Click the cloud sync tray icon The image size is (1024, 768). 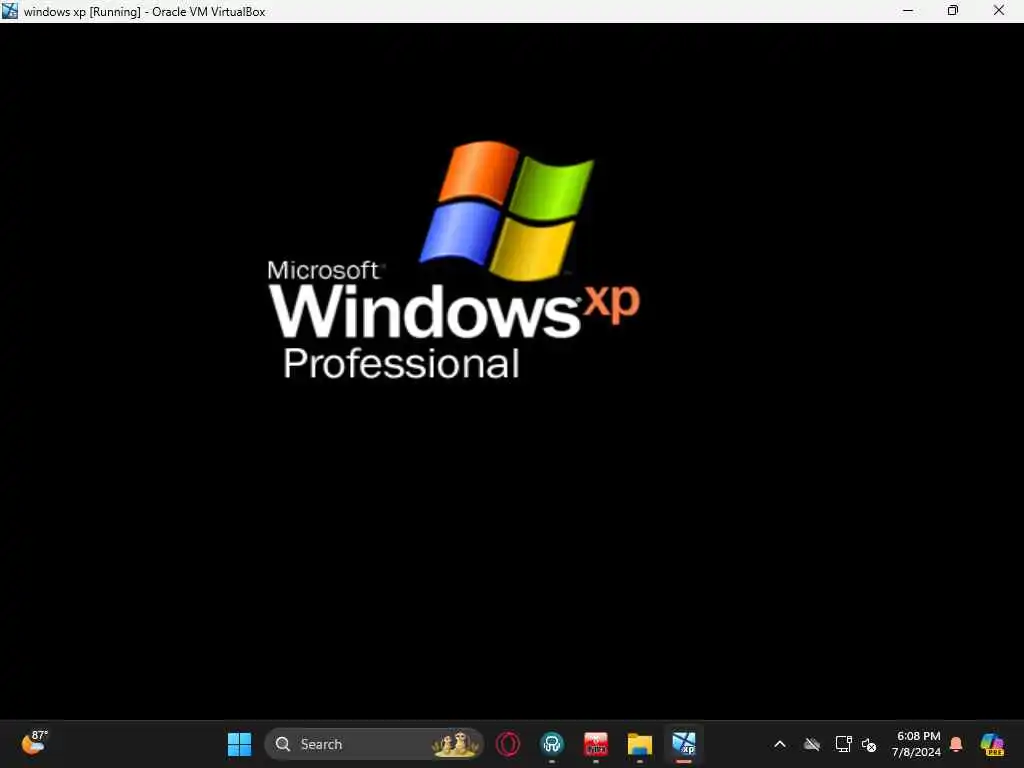pos(812,744)
